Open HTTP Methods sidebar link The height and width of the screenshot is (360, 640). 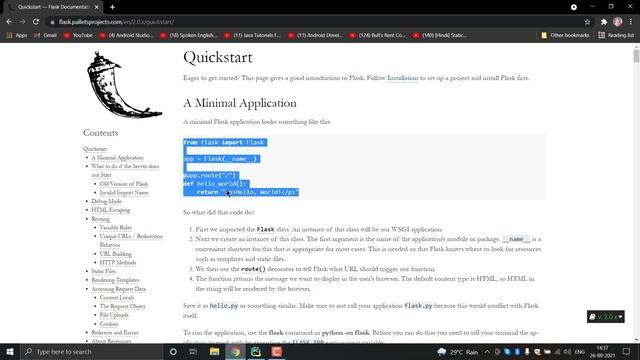pos(118,262)
